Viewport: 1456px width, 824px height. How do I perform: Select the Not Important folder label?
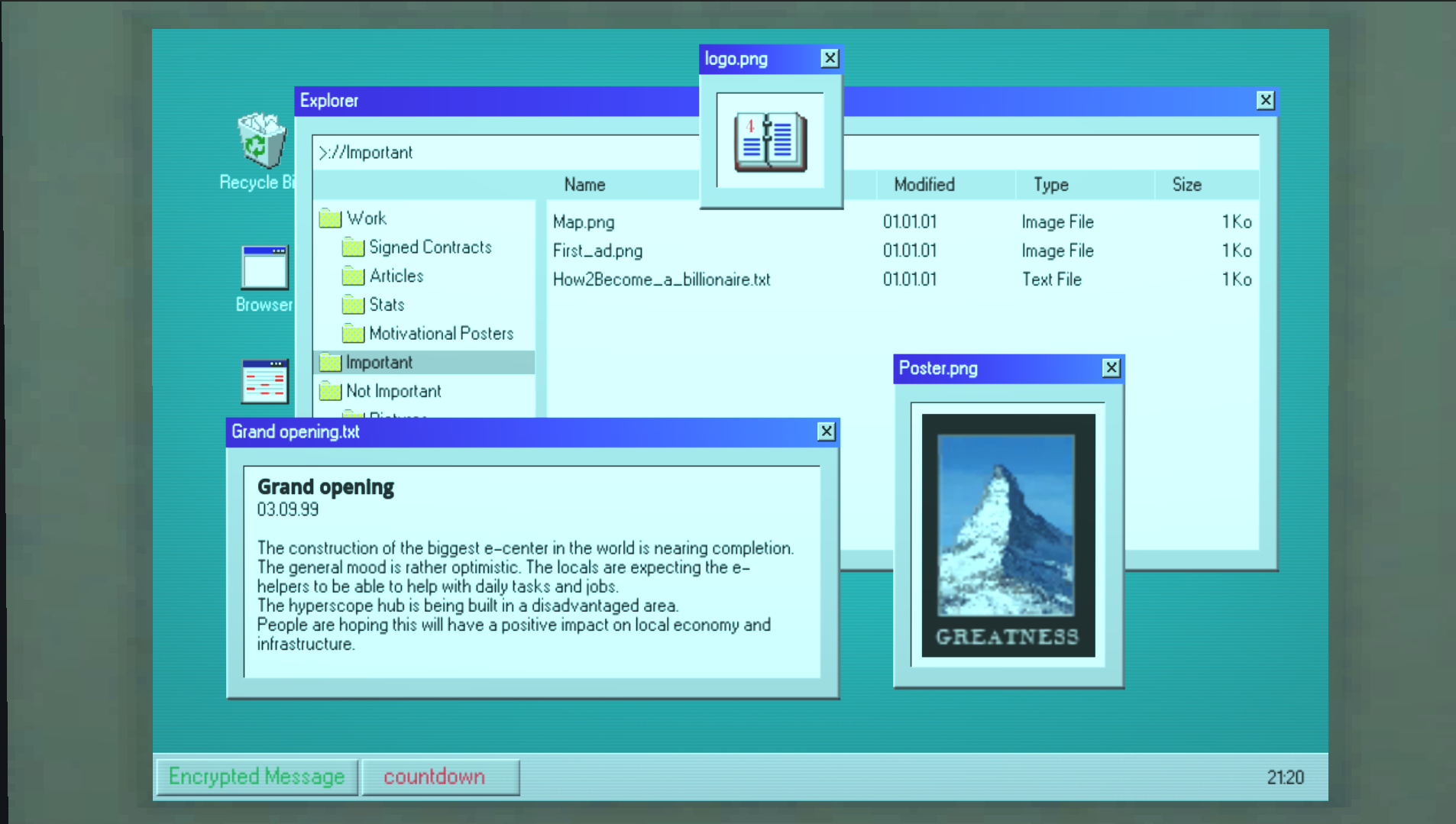[x=393, y=391]
